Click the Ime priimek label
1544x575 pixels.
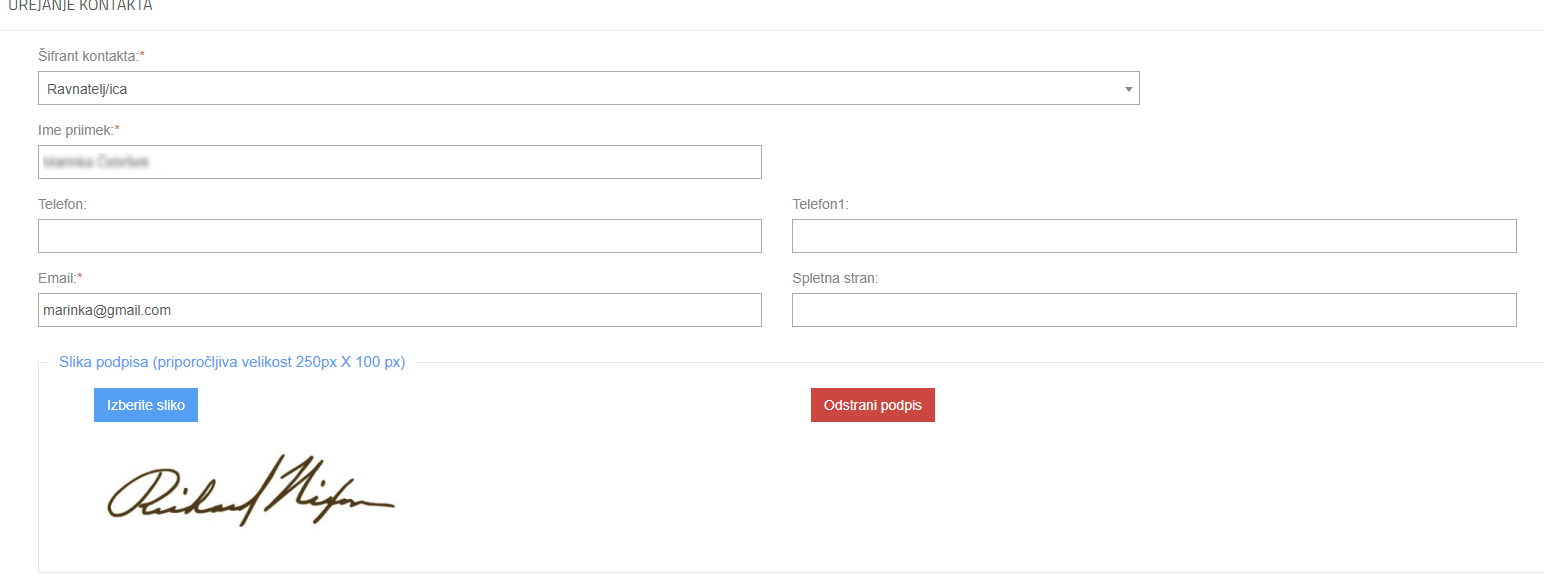tap(79, 130)
